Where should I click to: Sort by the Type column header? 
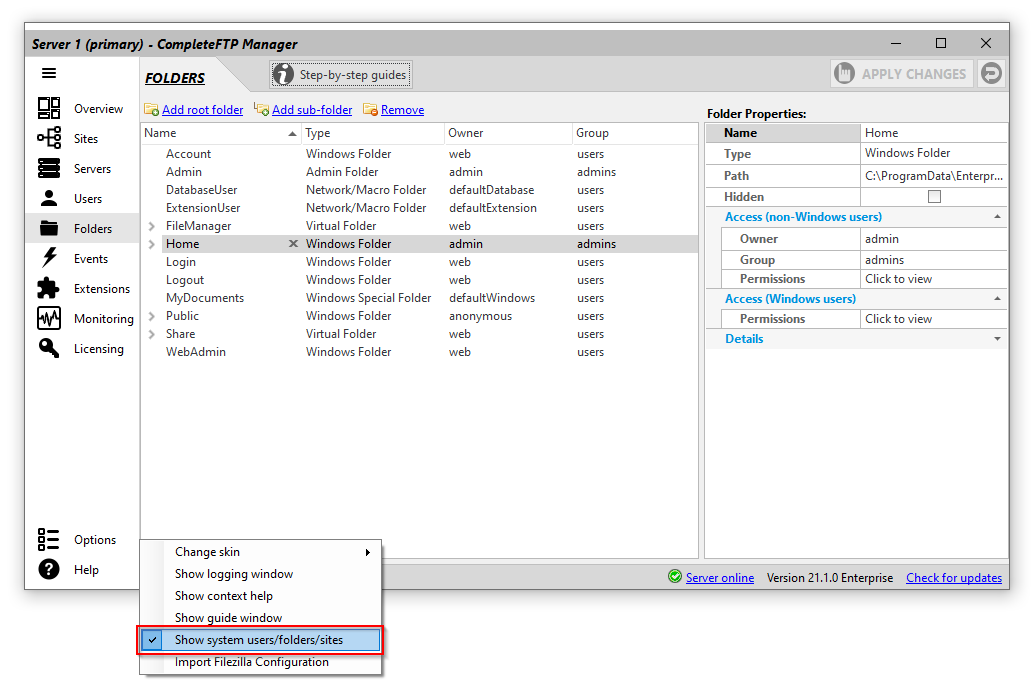pyautogui.click(x=373, y=133)
